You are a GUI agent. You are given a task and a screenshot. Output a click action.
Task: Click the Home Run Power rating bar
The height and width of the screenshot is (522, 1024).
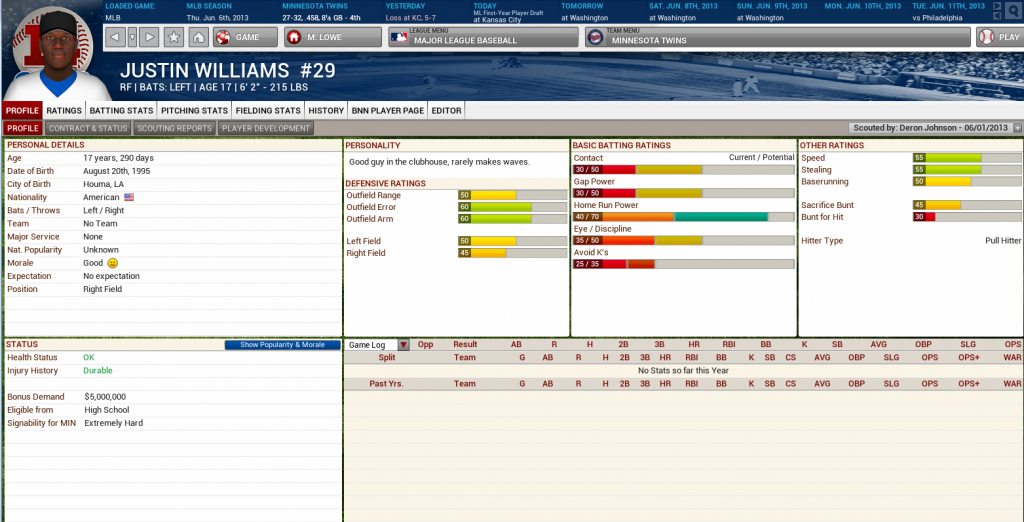point(683,217)
